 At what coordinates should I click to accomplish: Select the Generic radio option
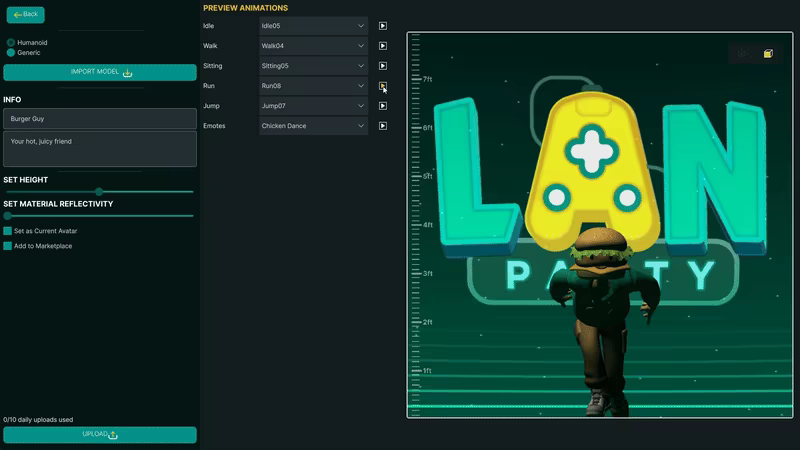11,53
